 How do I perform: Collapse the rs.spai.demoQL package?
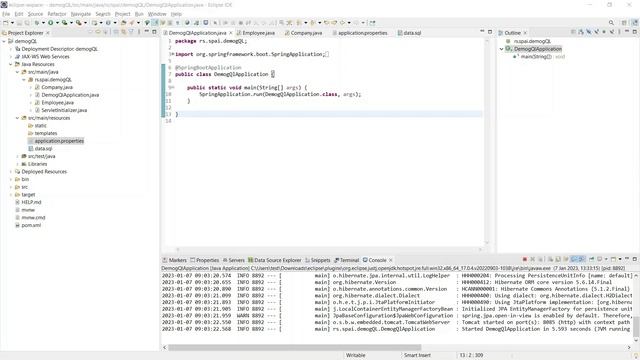point(24,80)
